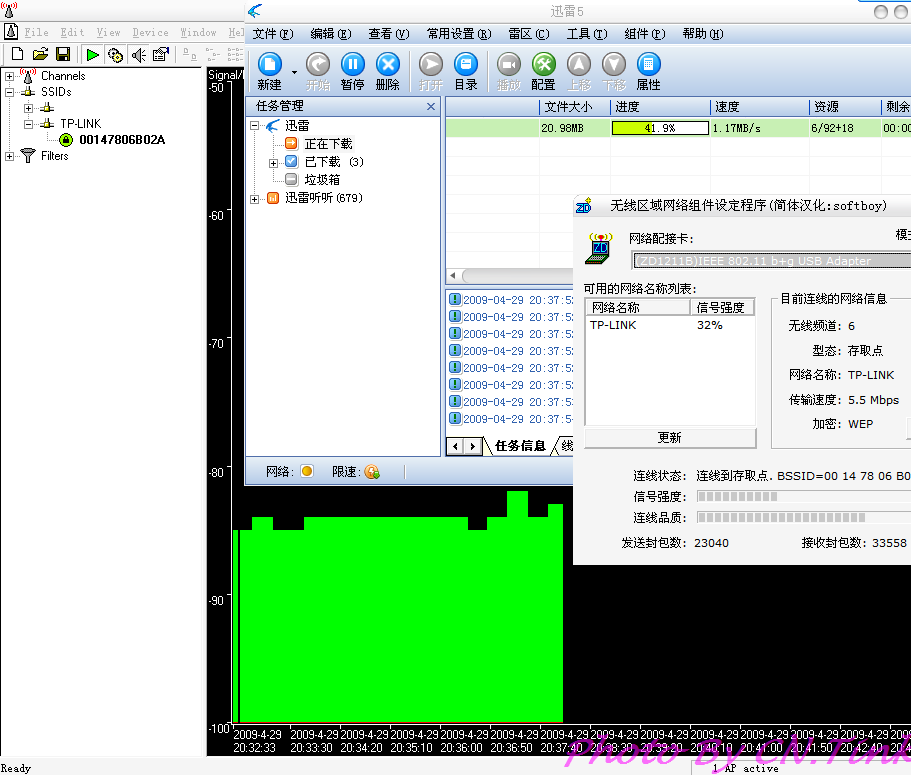Open Xunlei 常用设置(R) menu
This screenshot has height=775, width=911.
point(459,34)
